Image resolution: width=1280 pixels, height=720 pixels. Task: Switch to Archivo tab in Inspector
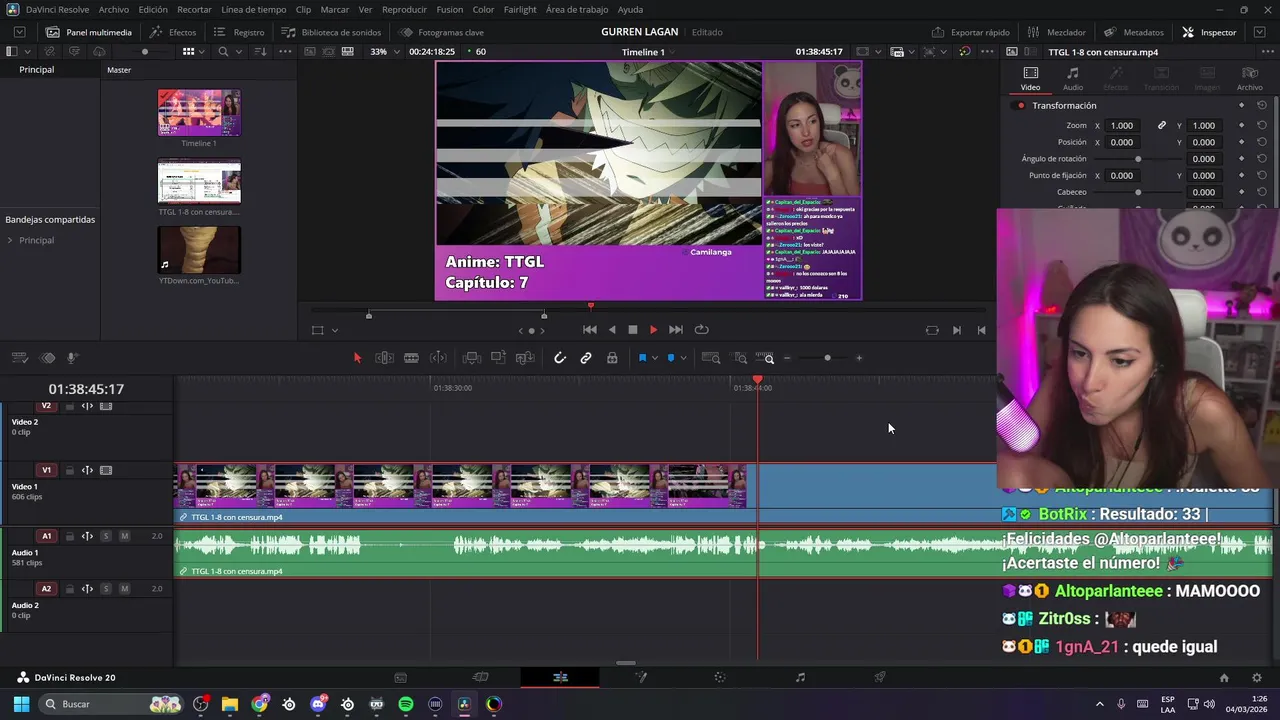coord(1249,79)
